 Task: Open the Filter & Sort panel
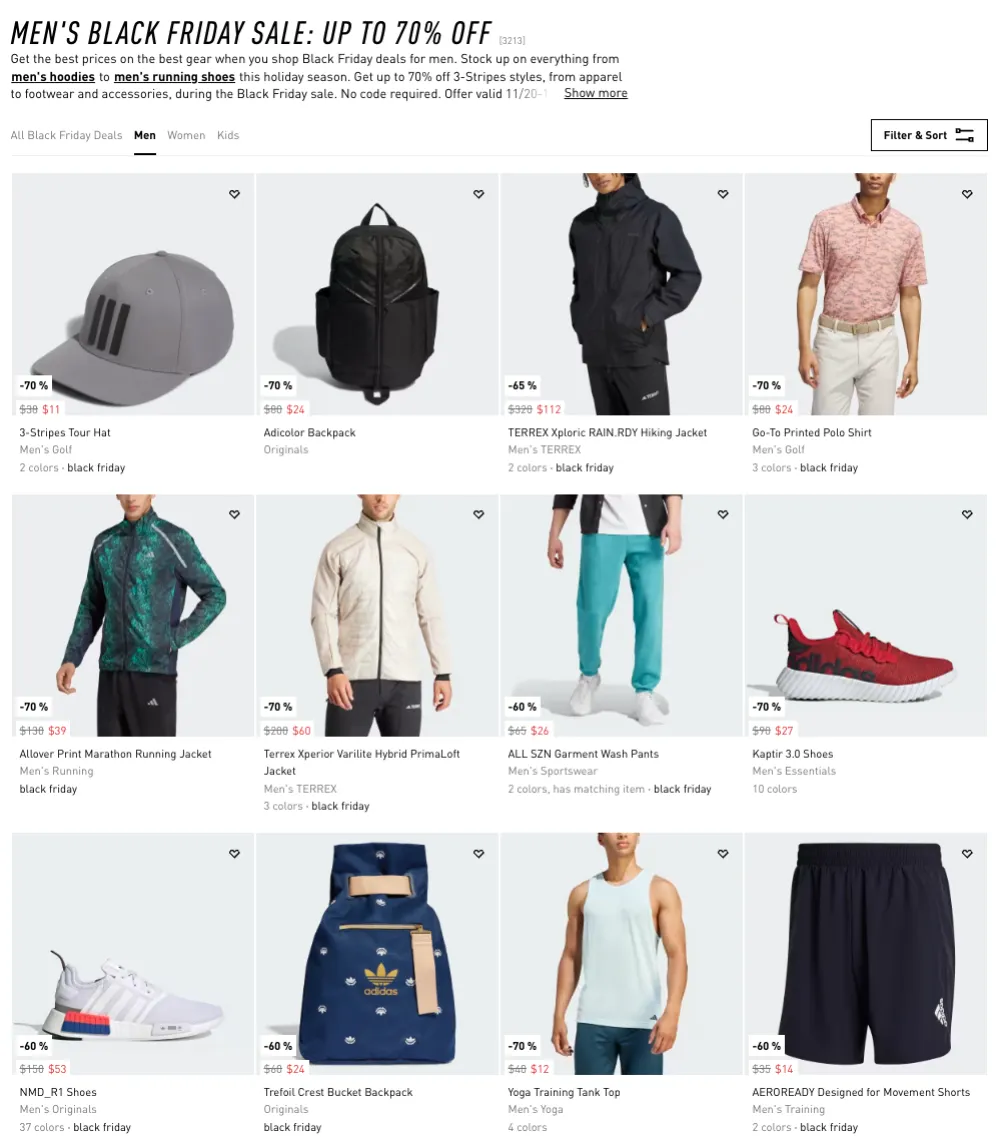tap(929, 135)
